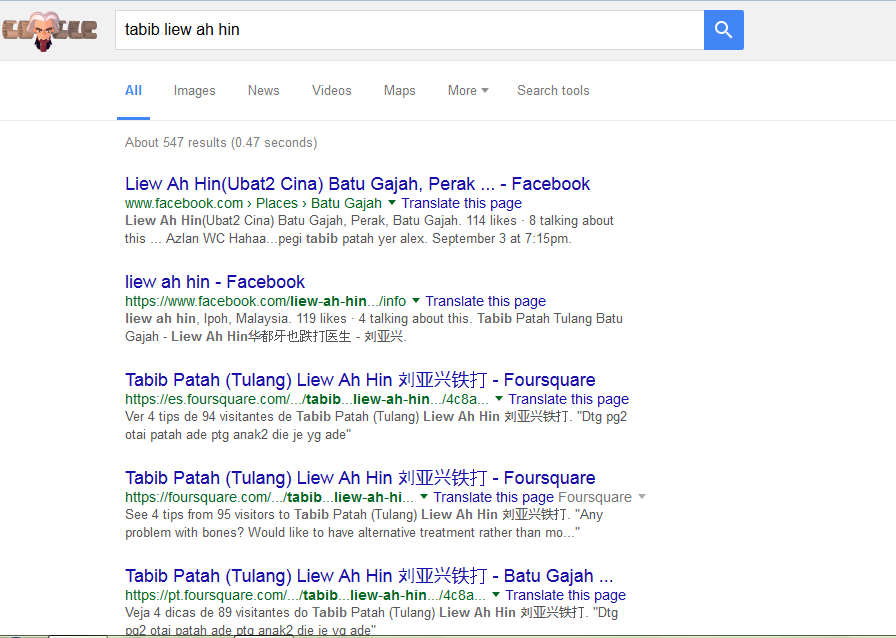Expand arrow next to es.foursquare.com URL
The height and width of the screenshot is (638, 896).
(499, 398)
